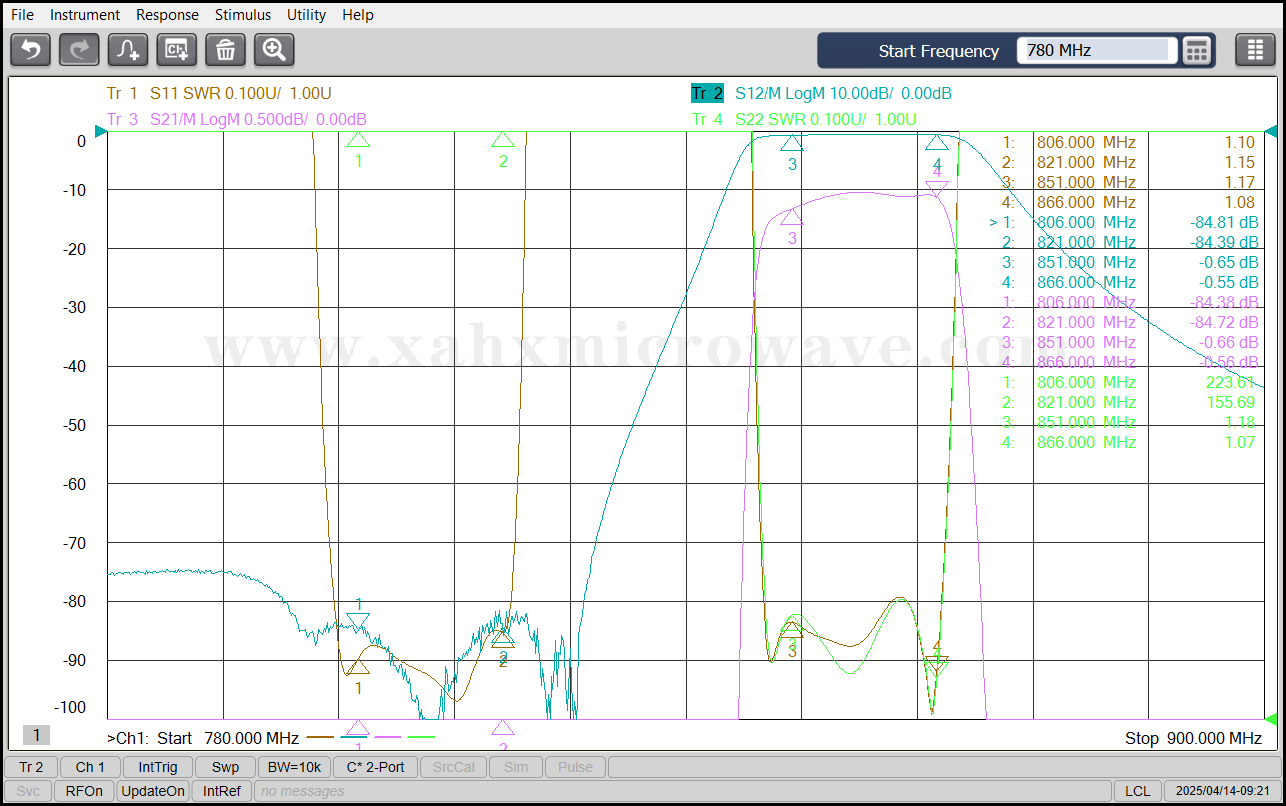The height and width of the screenshot is (806, 1286).
Task: Click the Swp sweep button
Action: [x=225, y=767]
